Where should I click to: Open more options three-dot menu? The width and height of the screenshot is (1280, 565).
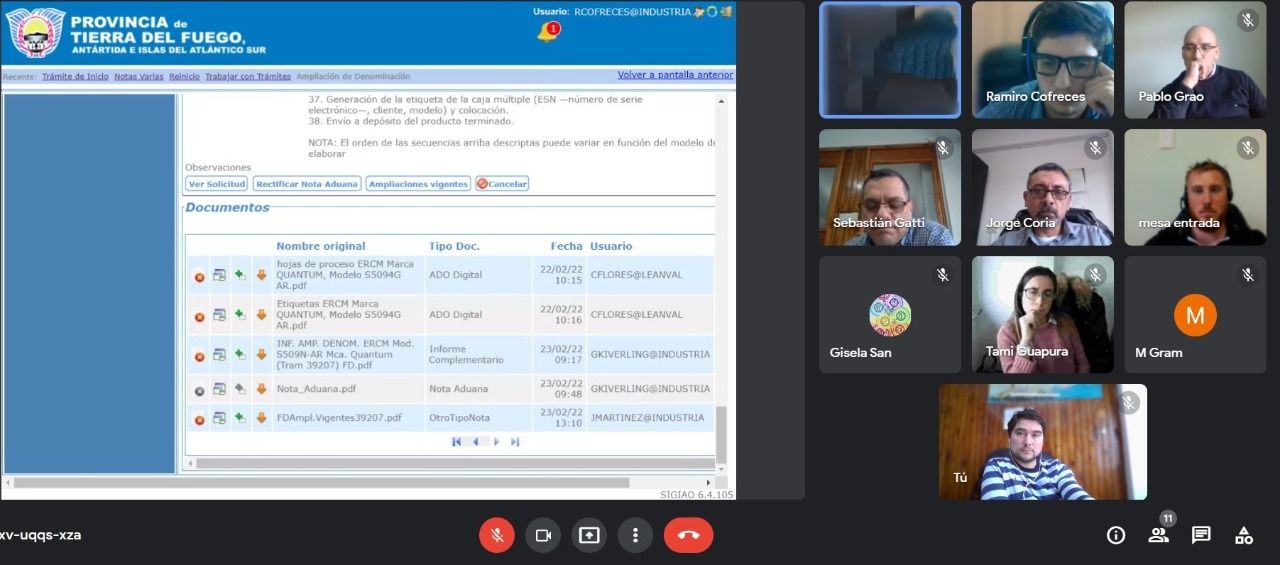(x=635, y=535)
